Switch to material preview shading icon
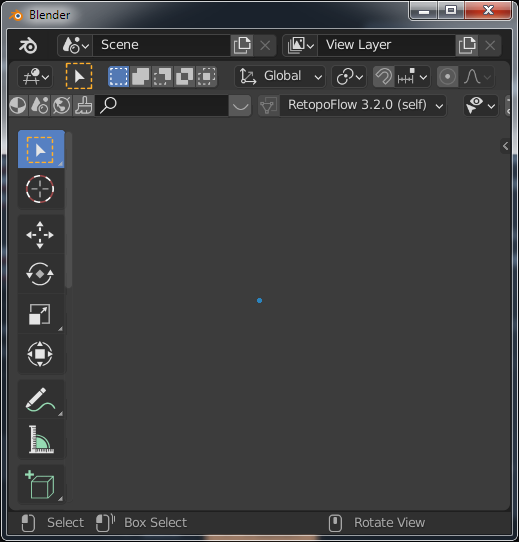Screen dimensions: 519x542 pyautogui.click(x=40, y=105)
